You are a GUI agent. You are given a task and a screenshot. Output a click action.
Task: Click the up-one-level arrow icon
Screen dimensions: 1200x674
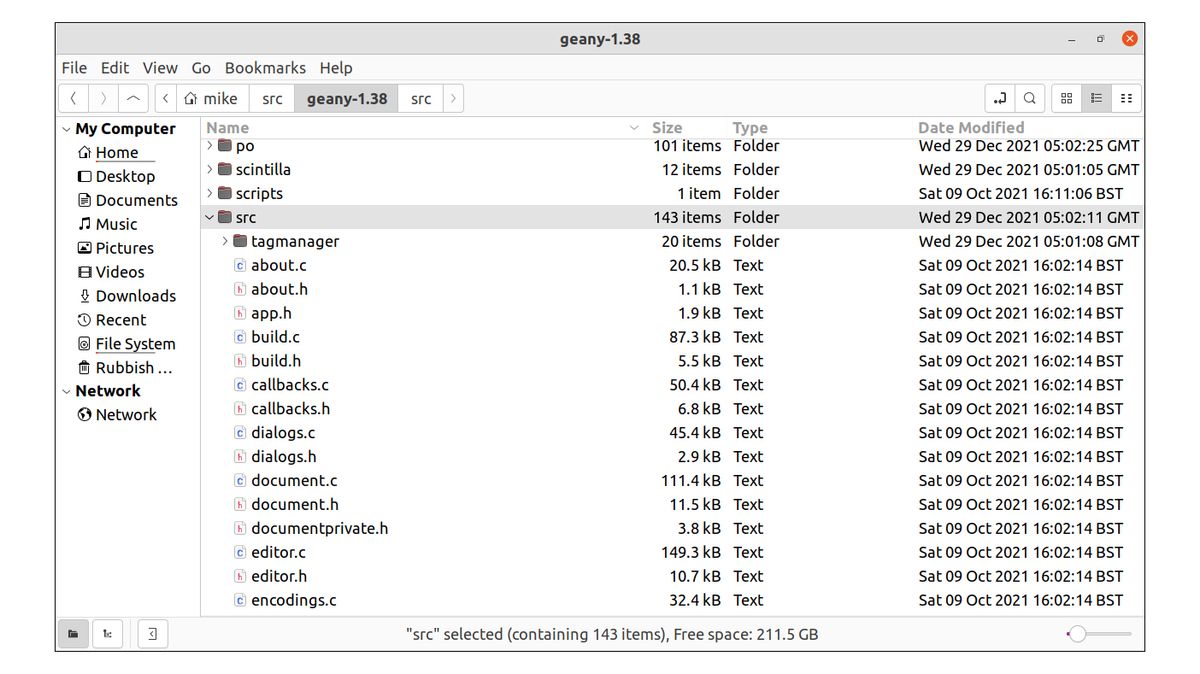tap(133, 97)
